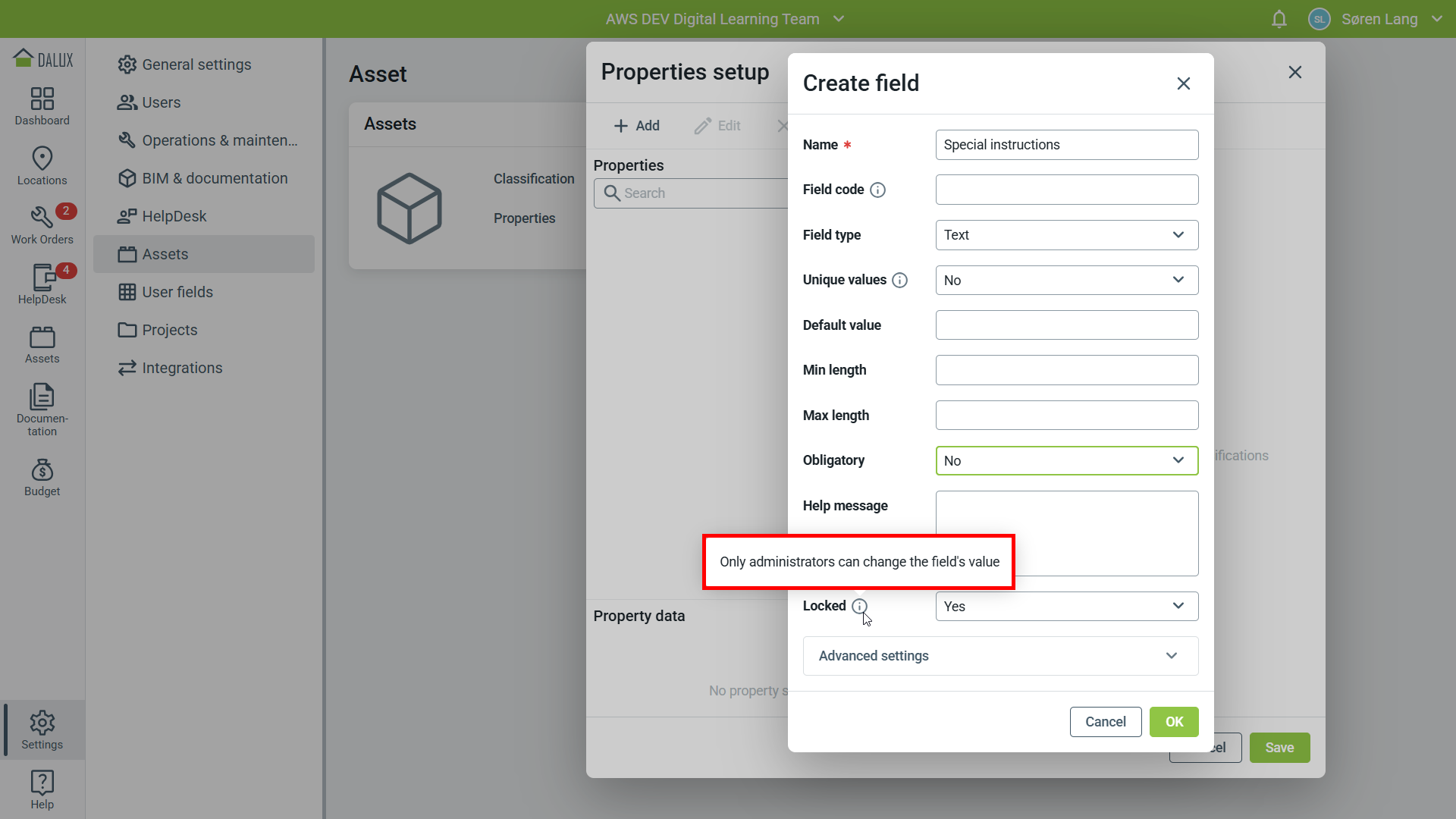Screen dimensions: 1456x819
Task: Click the Dalux logo
Action: point(43,59)
